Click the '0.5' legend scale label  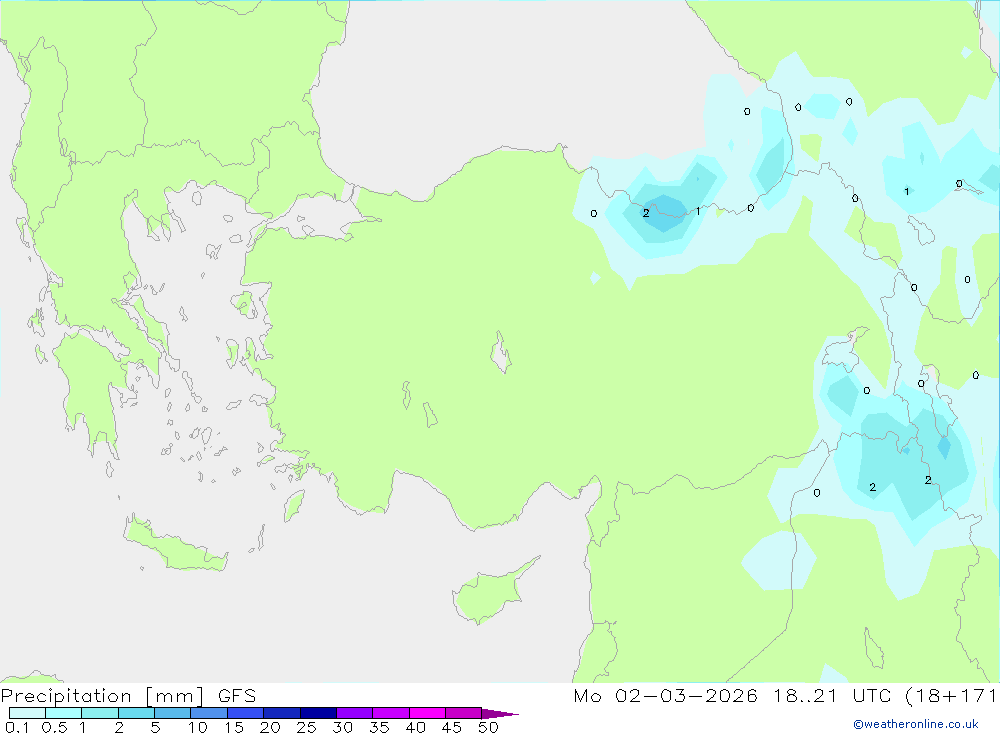pos(55,727)
